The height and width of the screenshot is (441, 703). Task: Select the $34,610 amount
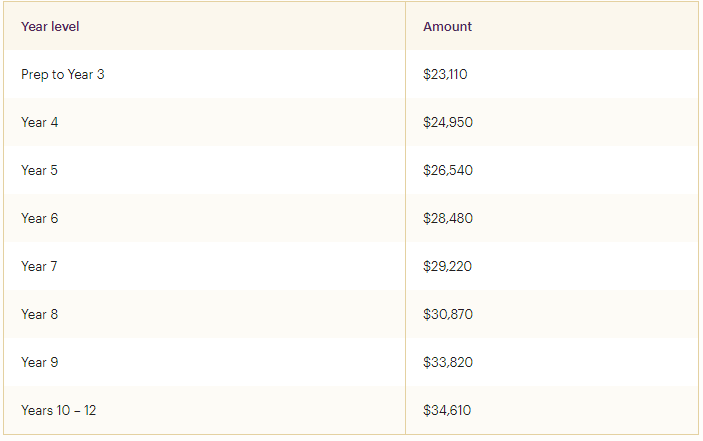pyautogui.click(x=447, y=410)
